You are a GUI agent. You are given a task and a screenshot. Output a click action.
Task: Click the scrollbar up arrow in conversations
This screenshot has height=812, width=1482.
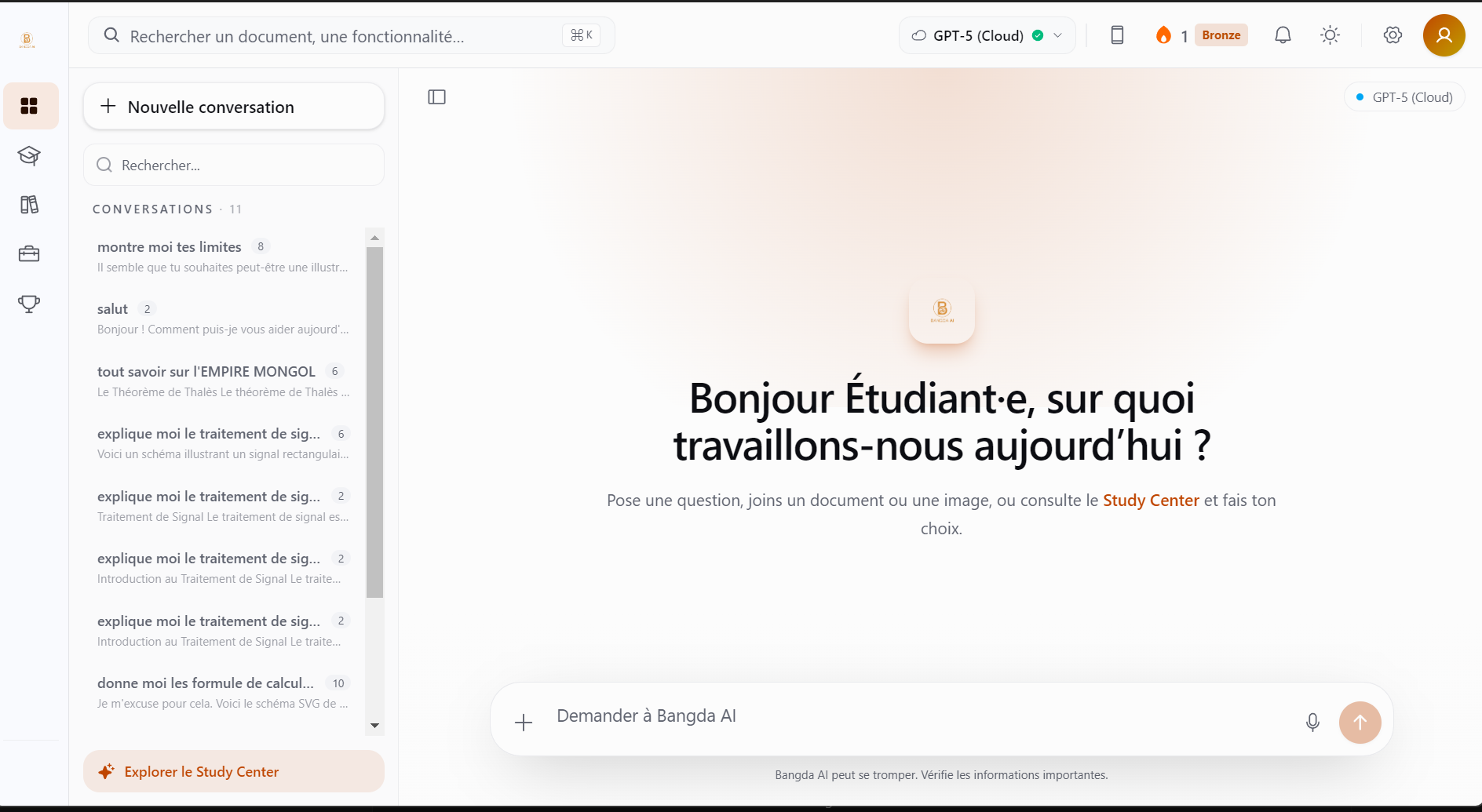click(374, 238)
